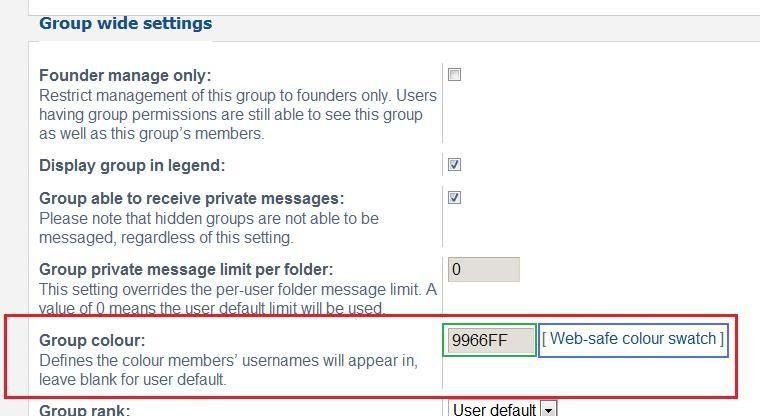Disable group able to receive private messages
The height and width of the screenshot is (416, 760).
pyautogui.click(x=454, y=198)
